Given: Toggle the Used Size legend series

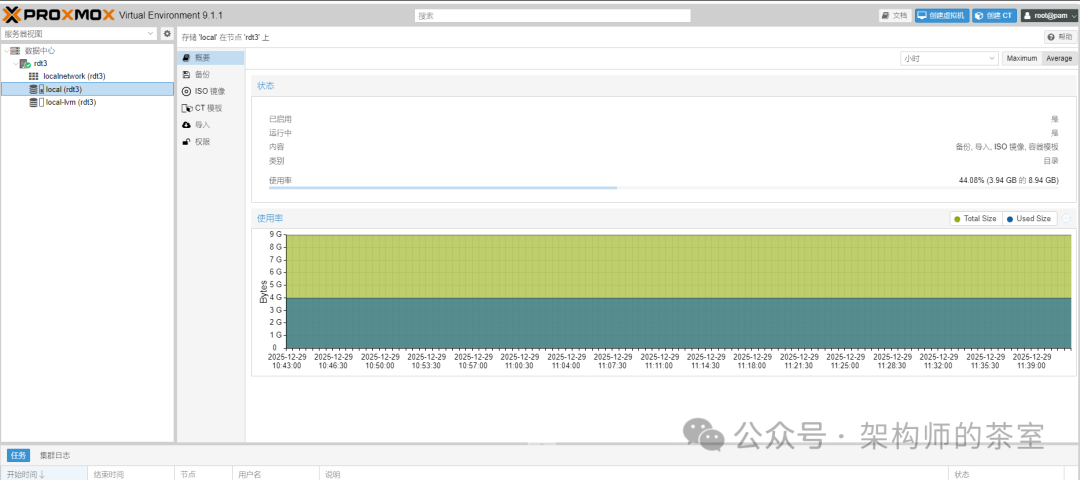Looking at the screenshot, I should pyautogui.click(x=1029, y=218).
